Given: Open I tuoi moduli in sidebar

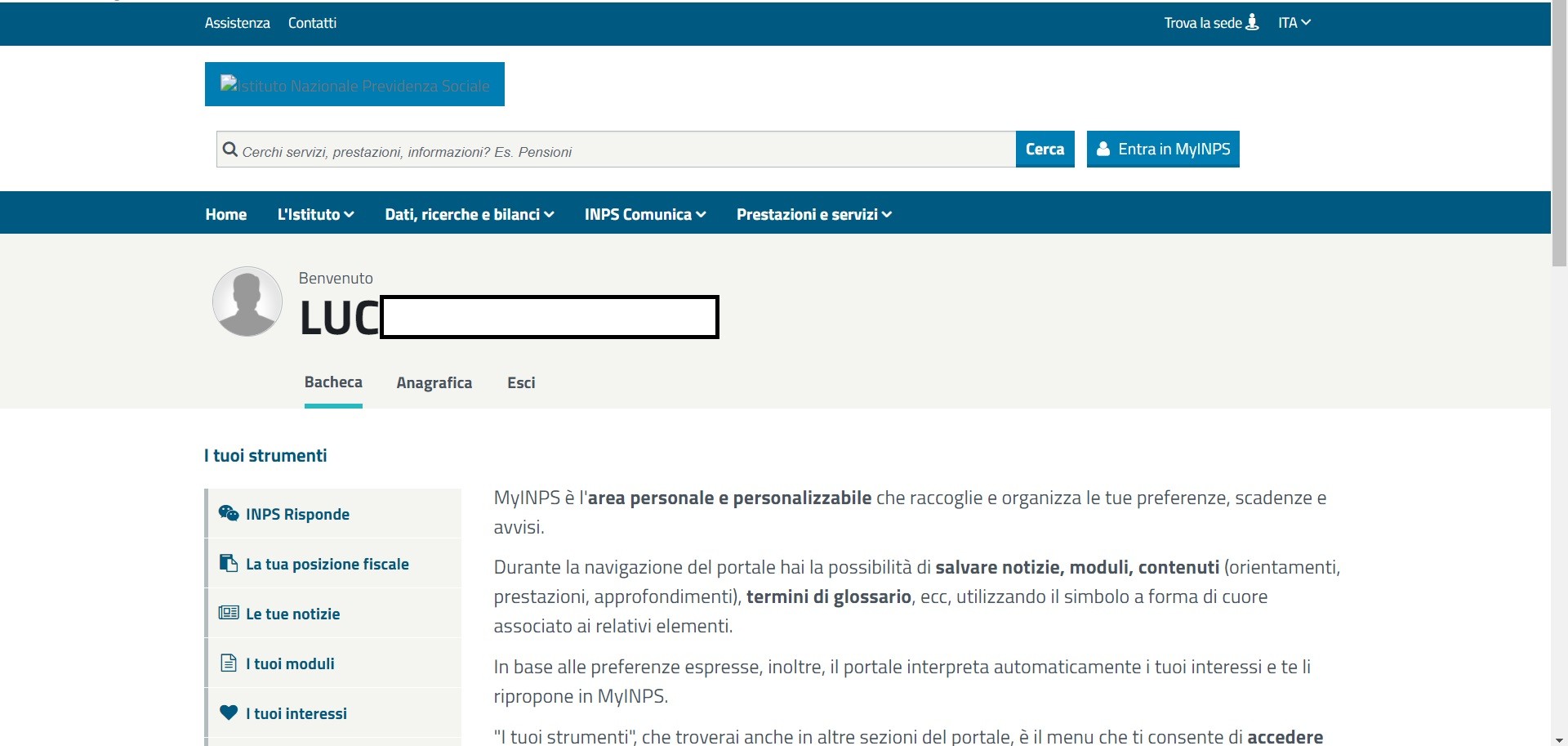Looking at the screenshot, I should (334, 663).
